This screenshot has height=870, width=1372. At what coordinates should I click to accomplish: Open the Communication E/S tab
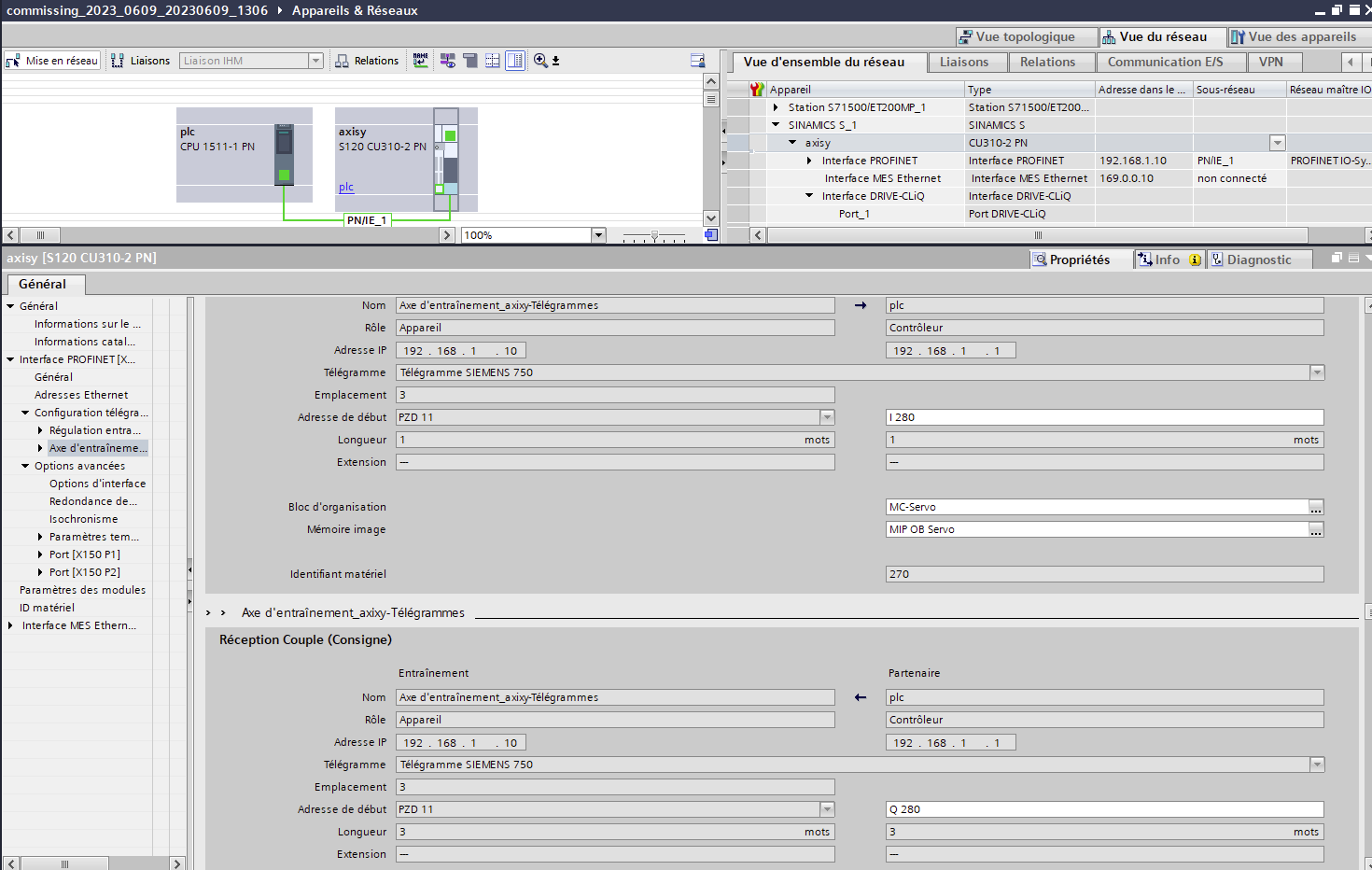[x=1165, y=62]
